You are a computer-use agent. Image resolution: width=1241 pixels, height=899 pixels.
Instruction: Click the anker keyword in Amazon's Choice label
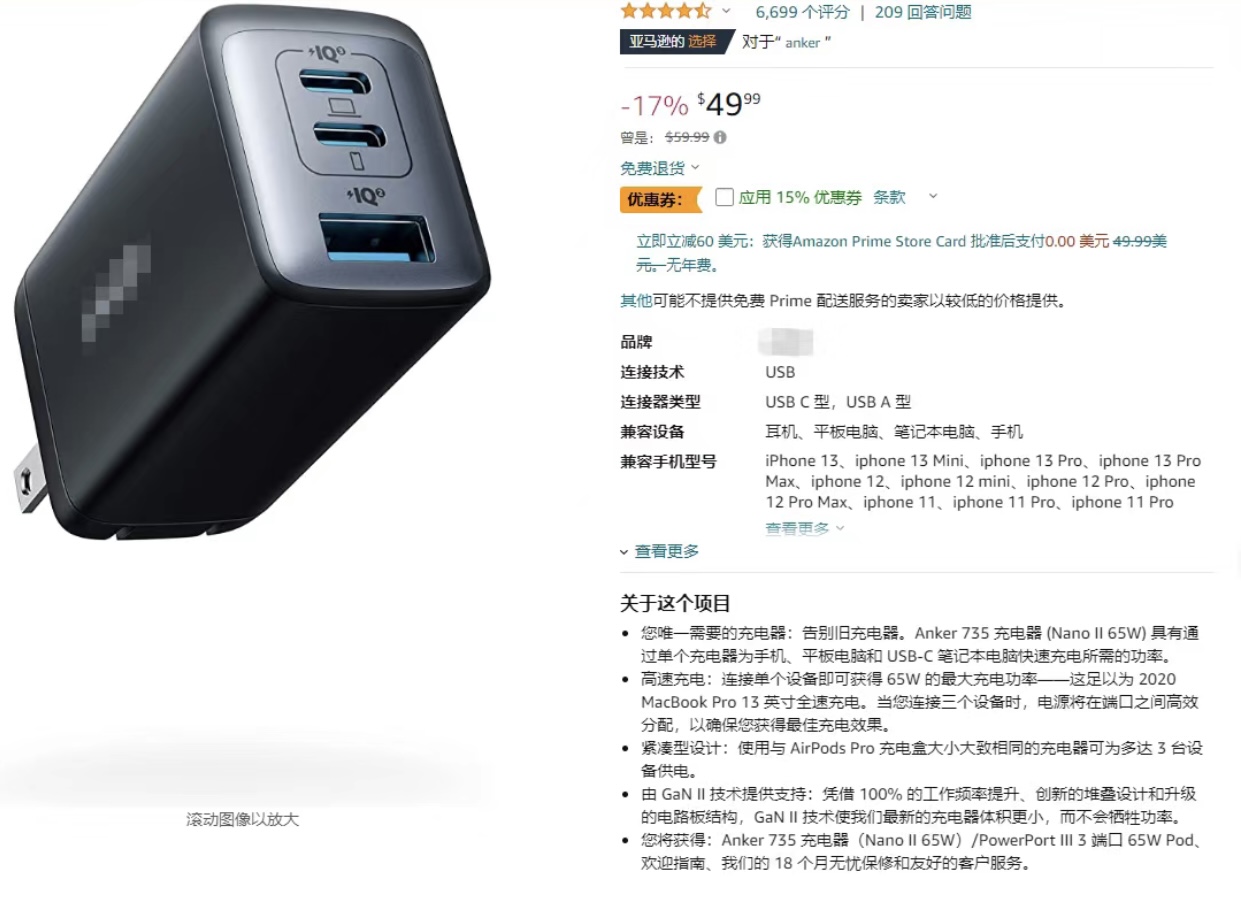[803, 42]
